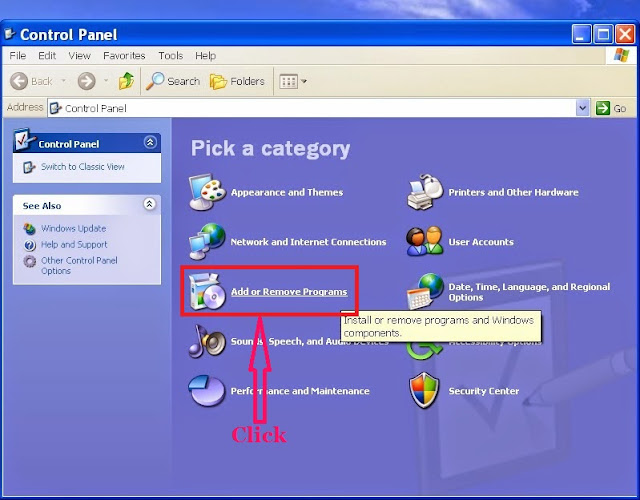Expand the Address bar dropdown
The height and width of the screenshot is (500, 640).
click(x=582, y=108)
